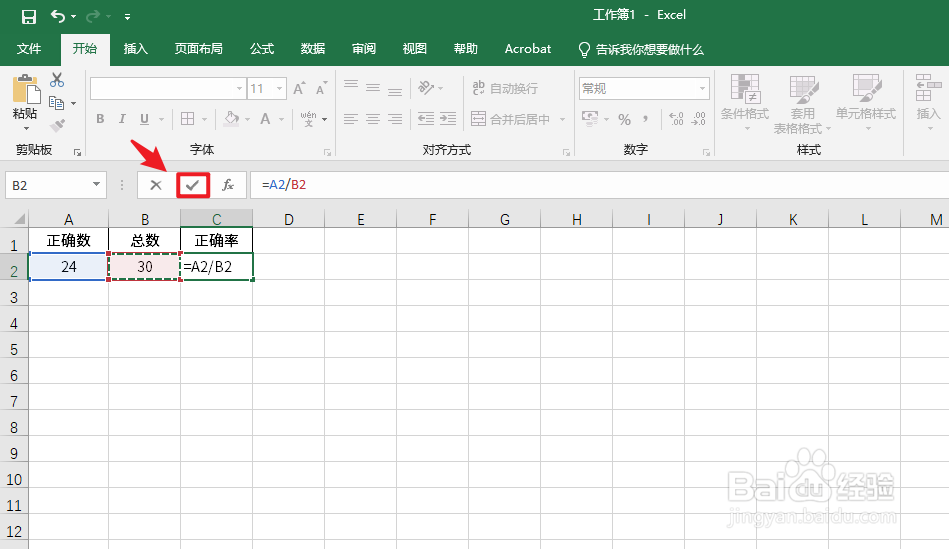Click the 告诉我你想要做什么 search box

click(x=642, y=50)
